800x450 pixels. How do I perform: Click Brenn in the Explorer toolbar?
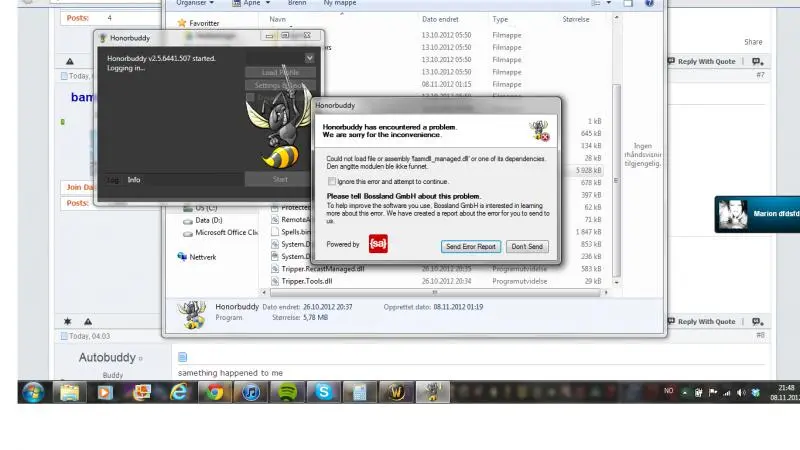coord(297,3)
